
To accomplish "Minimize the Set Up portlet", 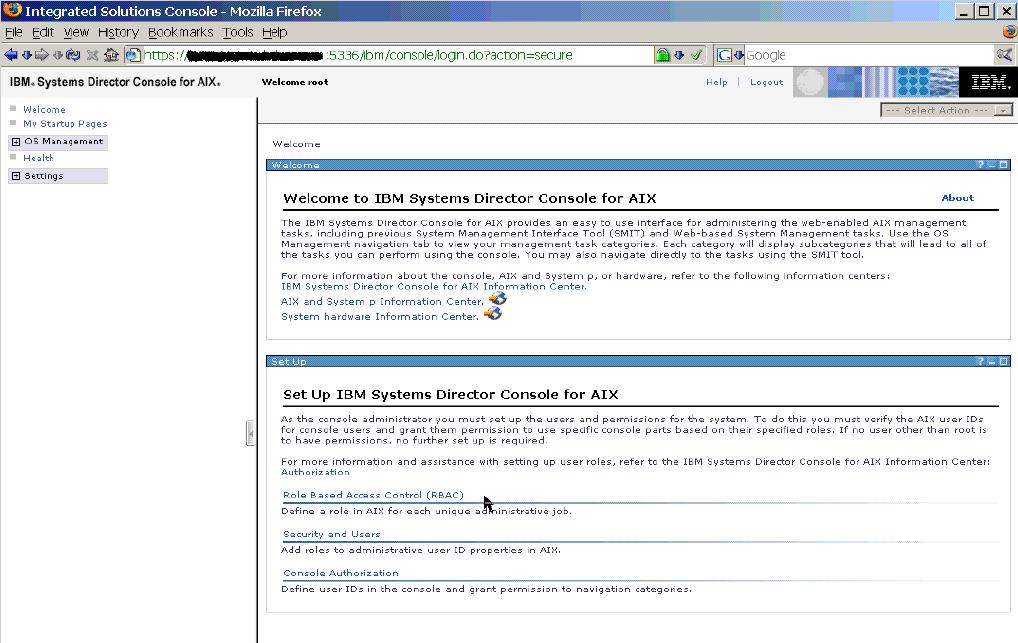I will (x=991, y=361).
